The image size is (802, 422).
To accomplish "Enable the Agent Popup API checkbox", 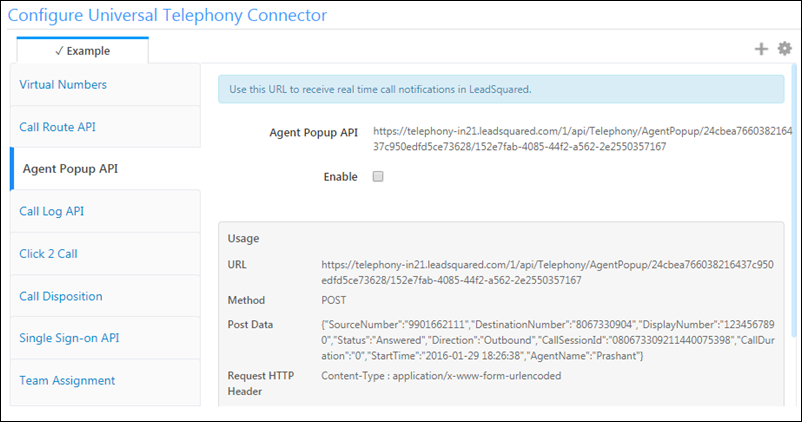I will pos(378,177).
